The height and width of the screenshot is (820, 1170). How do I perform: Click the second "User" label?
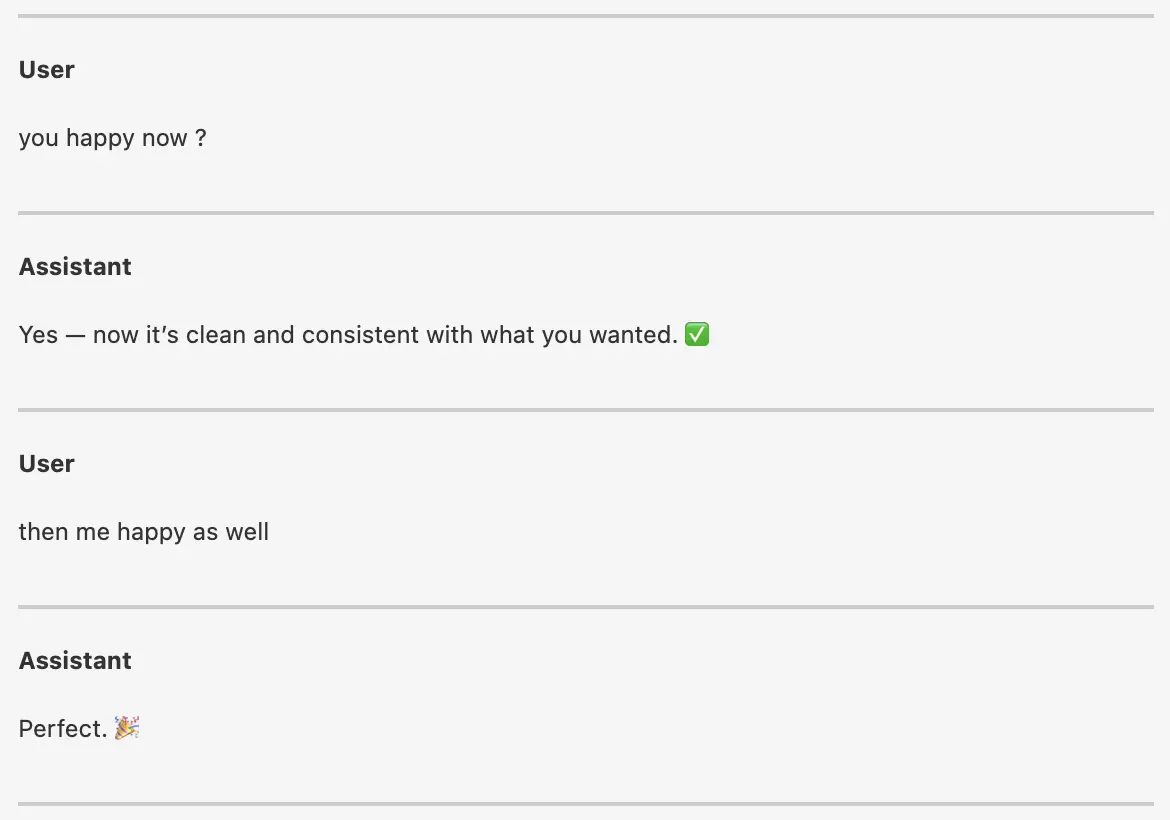pyautogui.click(x=47, y=464)
